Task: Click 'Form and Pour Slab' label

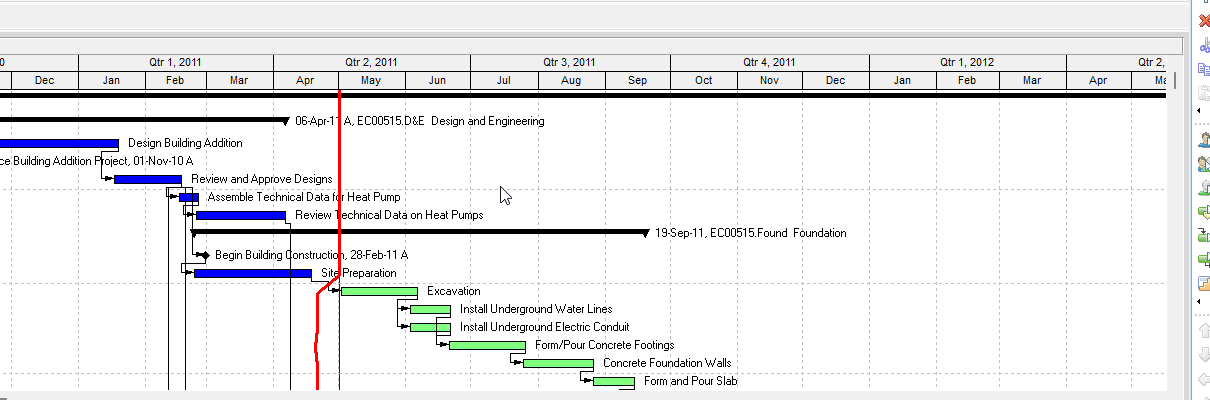Action: 691,381
